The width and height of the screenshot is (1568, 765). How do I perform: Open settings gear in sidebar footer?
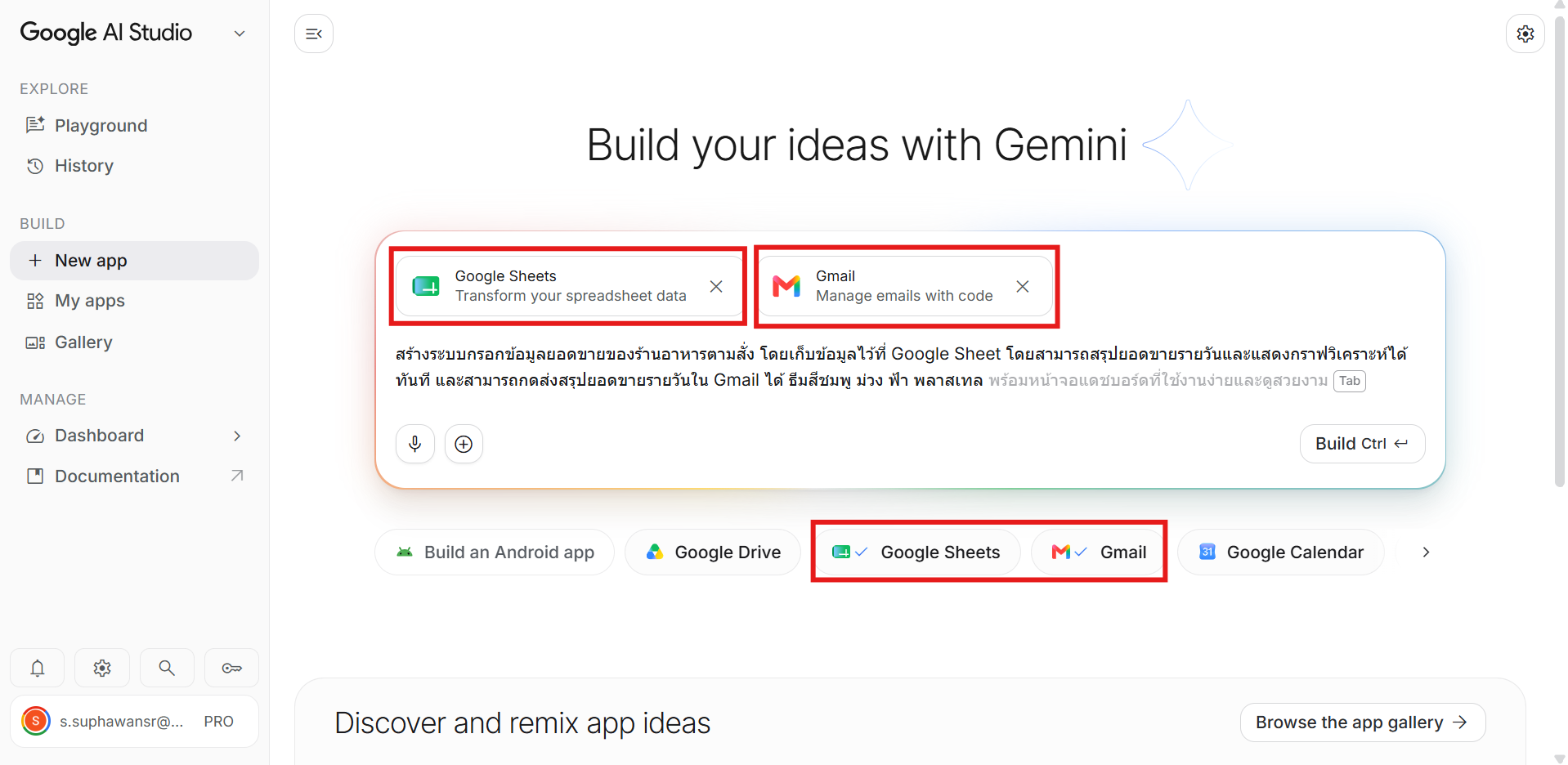point(102,668)
